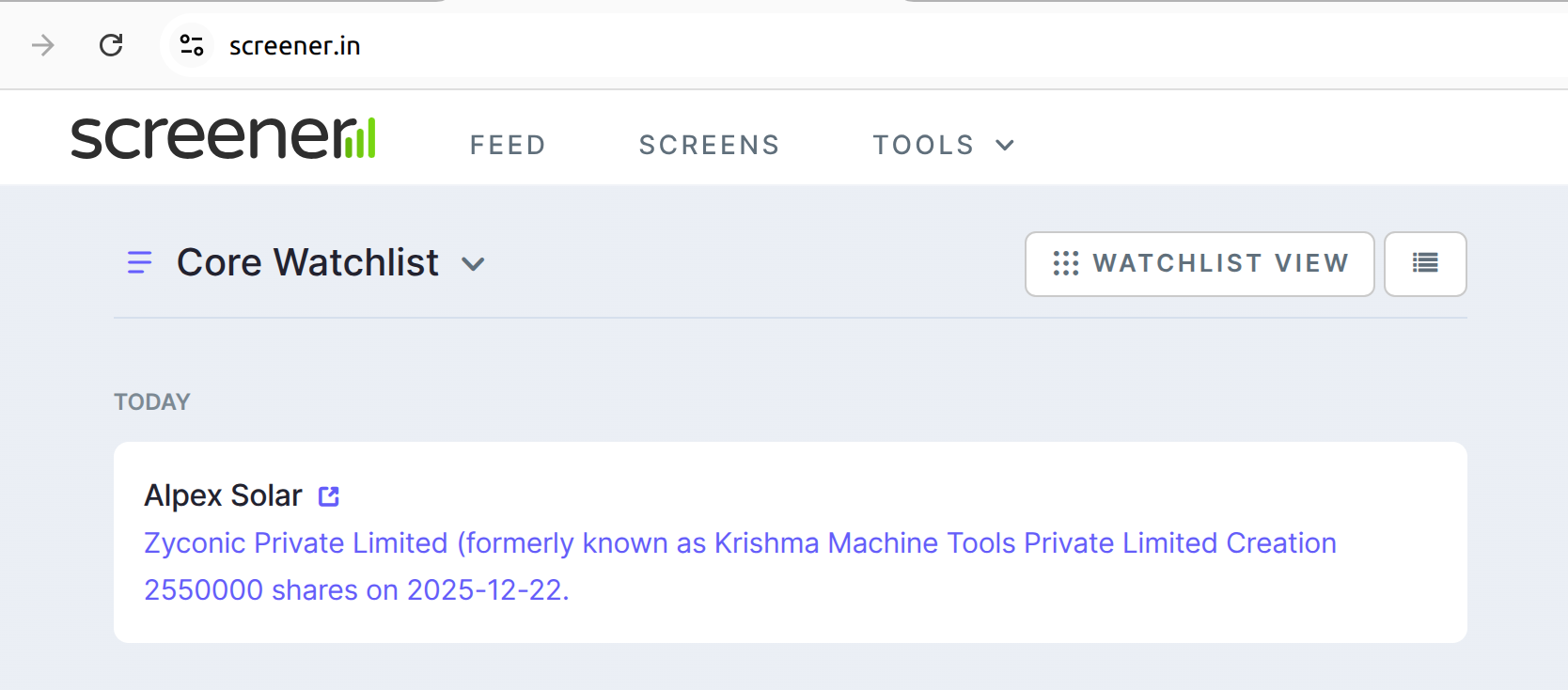The width and height of the screenshot is (1568, 690).
Task: Reload the screener.in page
Action: tap(111, 45)
